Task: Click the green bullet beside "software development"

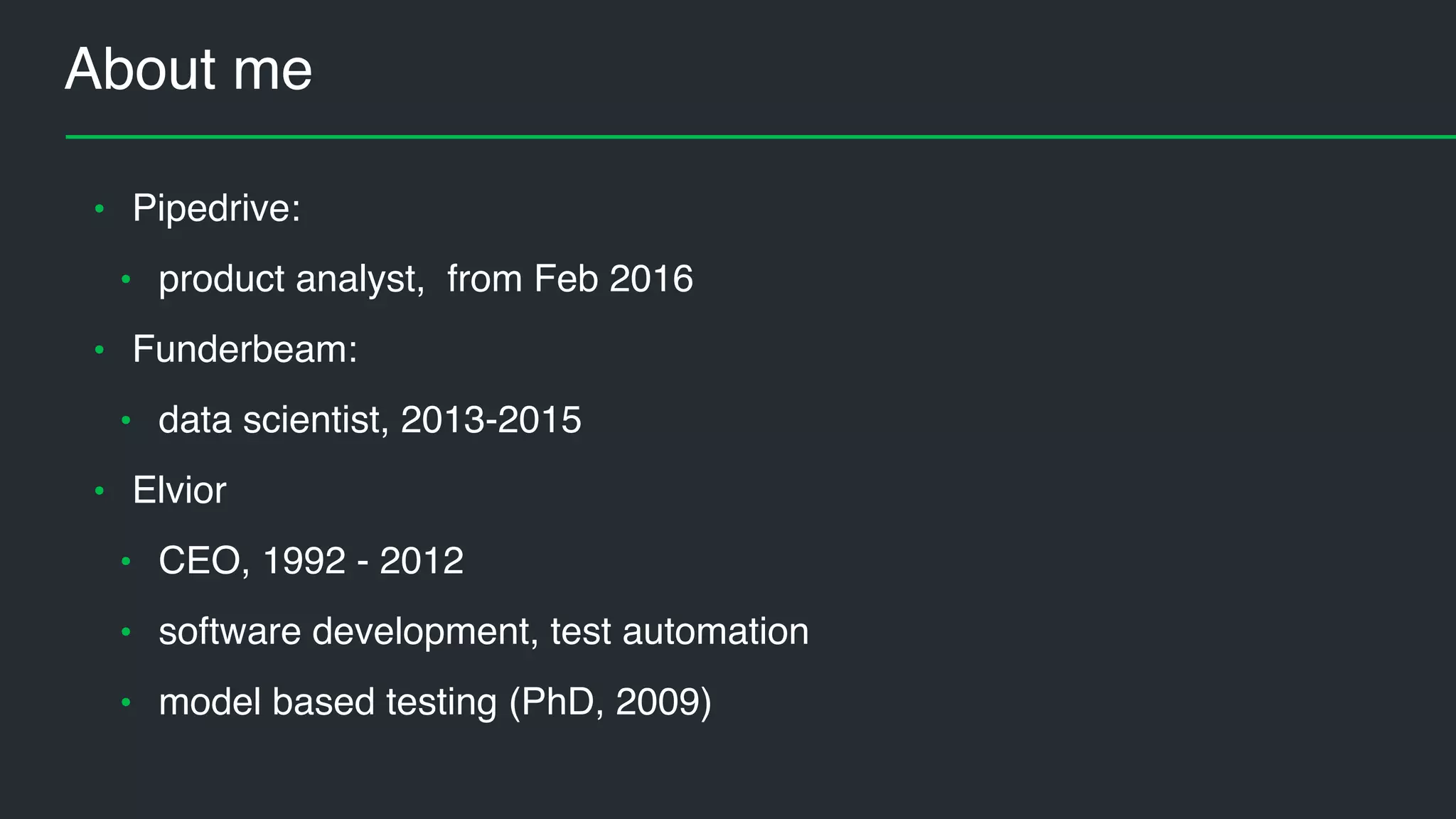Action: click(126, 632)
